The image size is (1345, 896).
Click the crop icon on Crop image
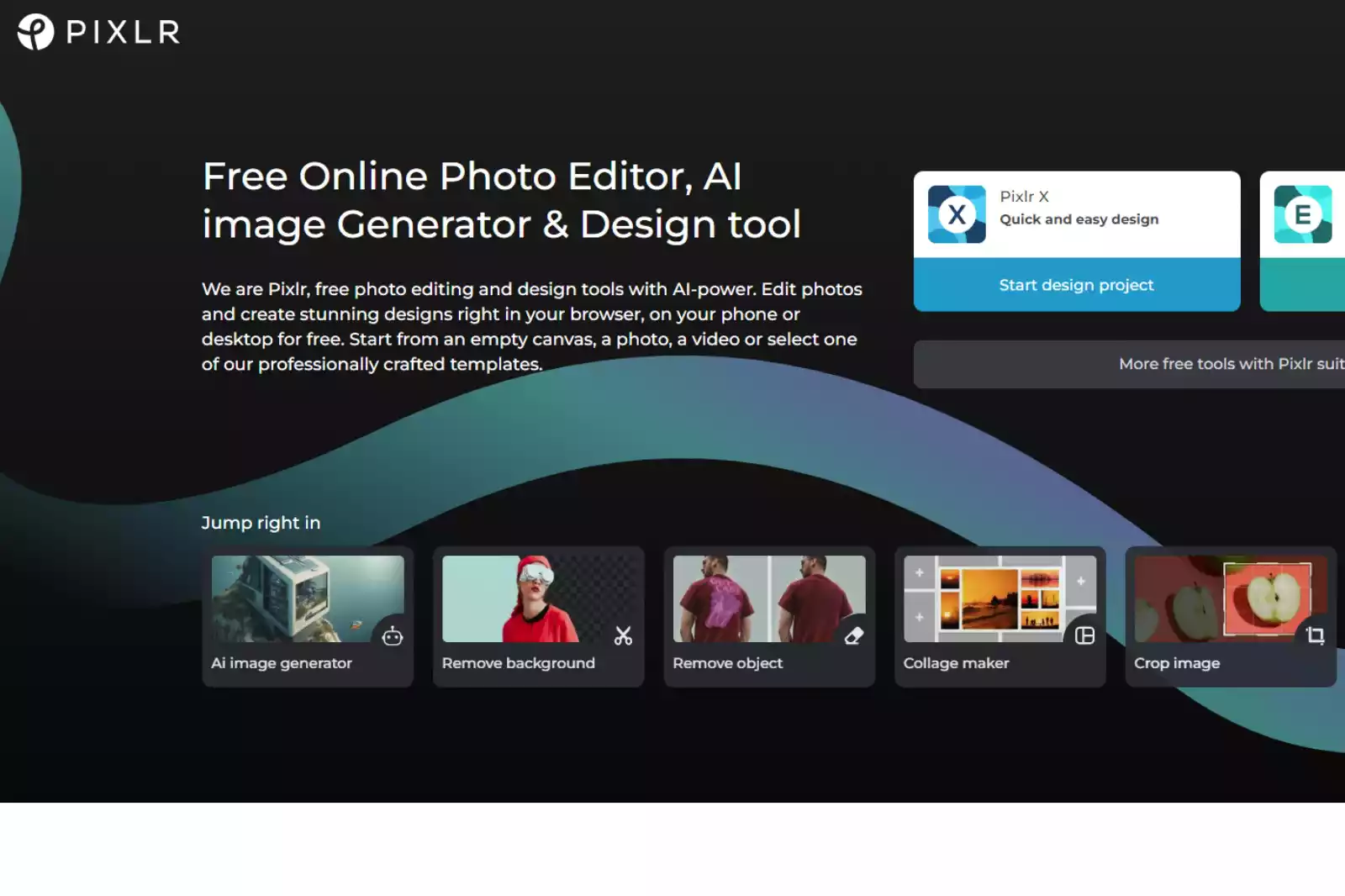click(x=1316, y=636)
